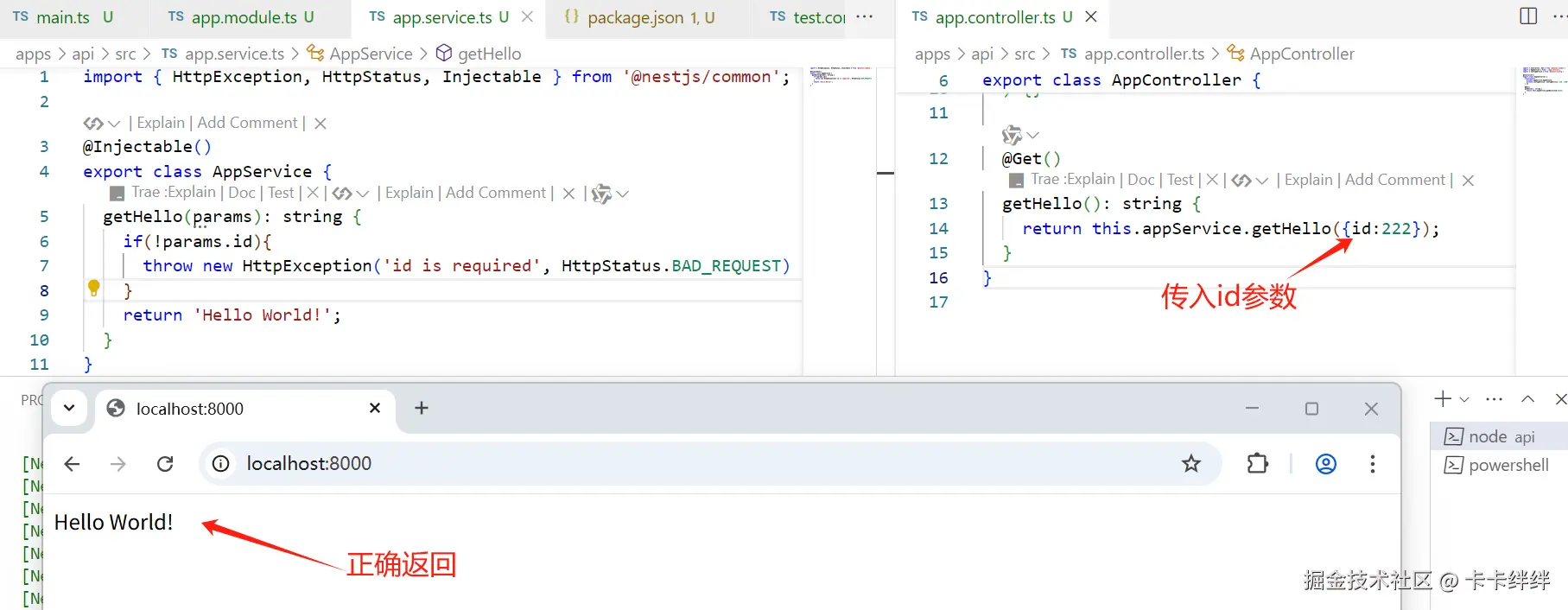1568x610 pixels.
Task: Click Test lens above getHello(params)
Action: [281, 193]
